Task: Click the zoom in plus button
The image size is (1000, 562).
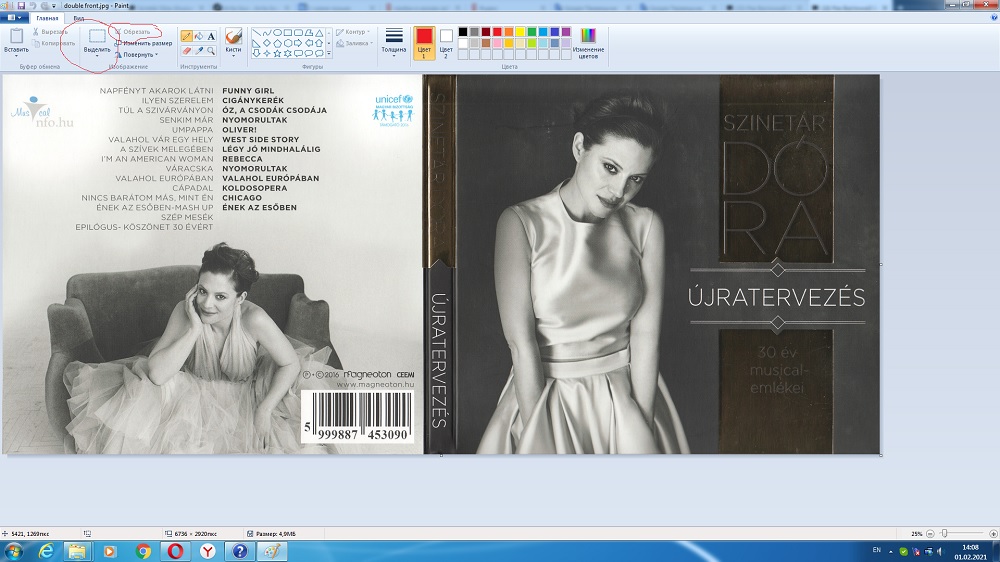Action: (993, 533)
